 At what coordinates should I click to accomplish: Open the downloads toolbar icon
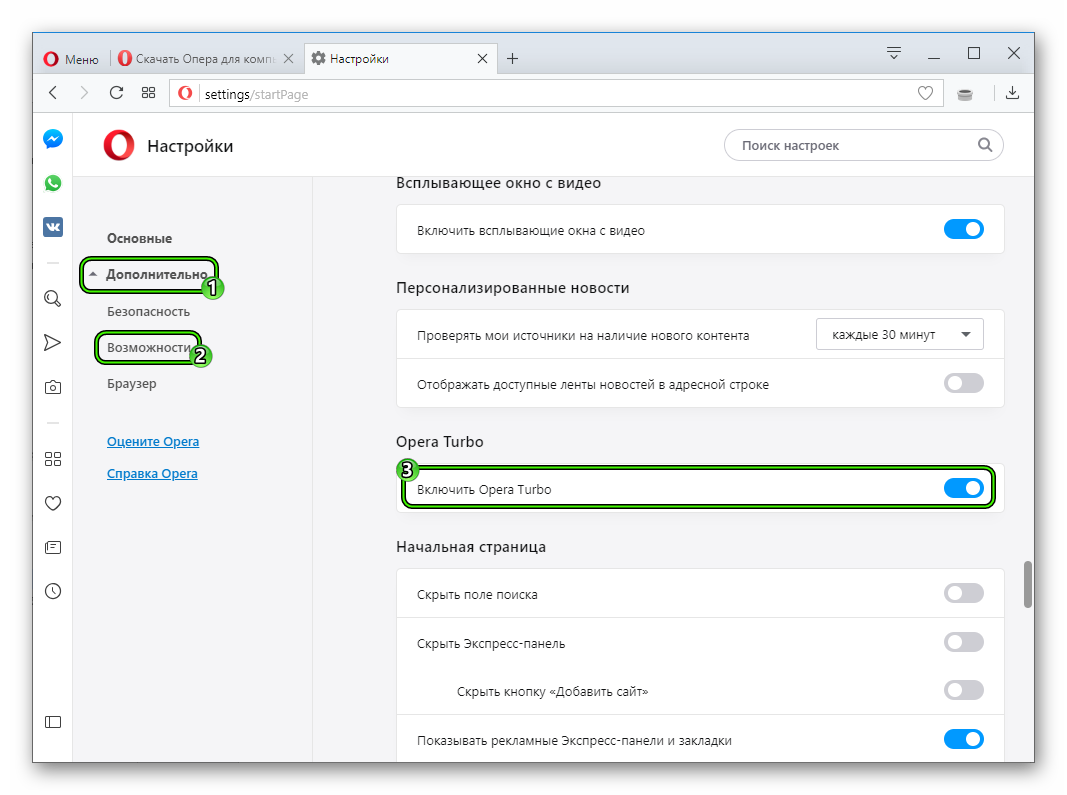[1013, 93]
